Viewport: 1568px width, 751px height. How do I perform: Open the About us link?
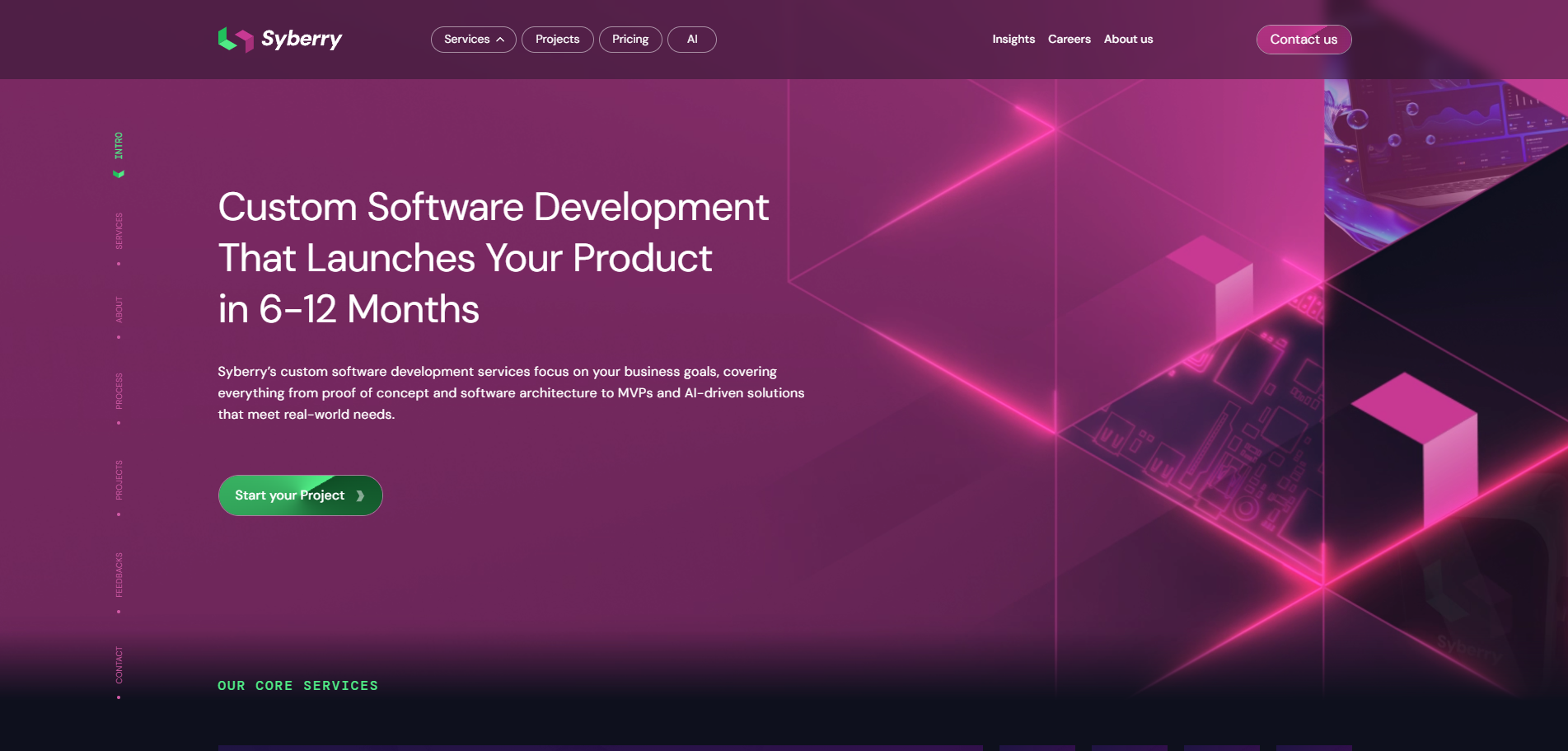click(x=1129, y=40)
